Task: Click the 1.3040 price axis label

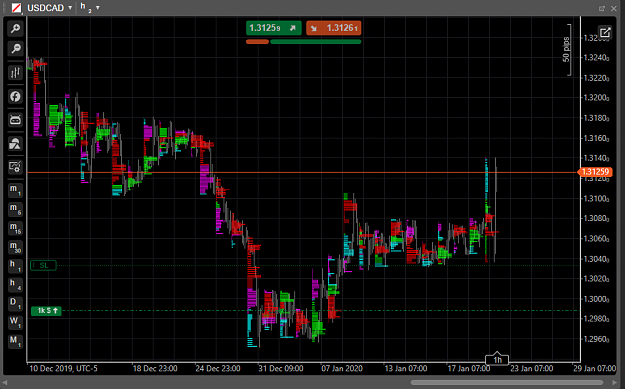Action: click(x=596, y=259)
